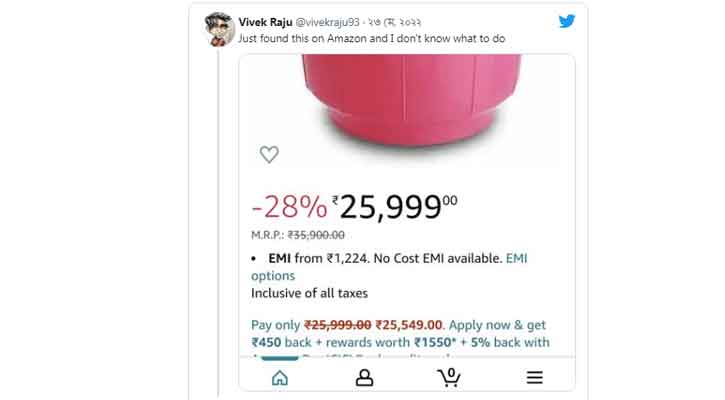The height and width of the screenshot is (400, 725).
Task: Open Vivek Raju's display name link
Action: point(265,22)
